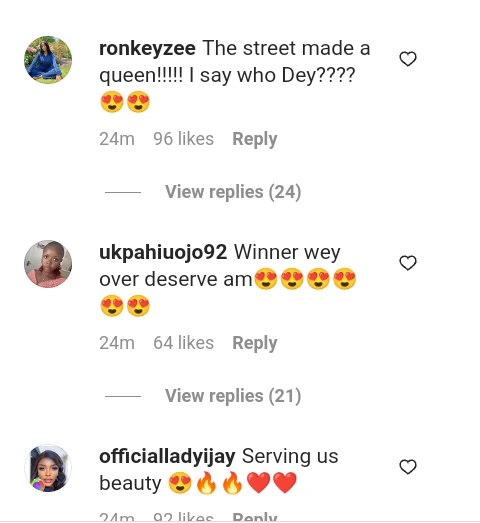Tap the heart on officialladyijay's comment
Image resolution: width=480 pixels, height=523 pixels.
408,467
